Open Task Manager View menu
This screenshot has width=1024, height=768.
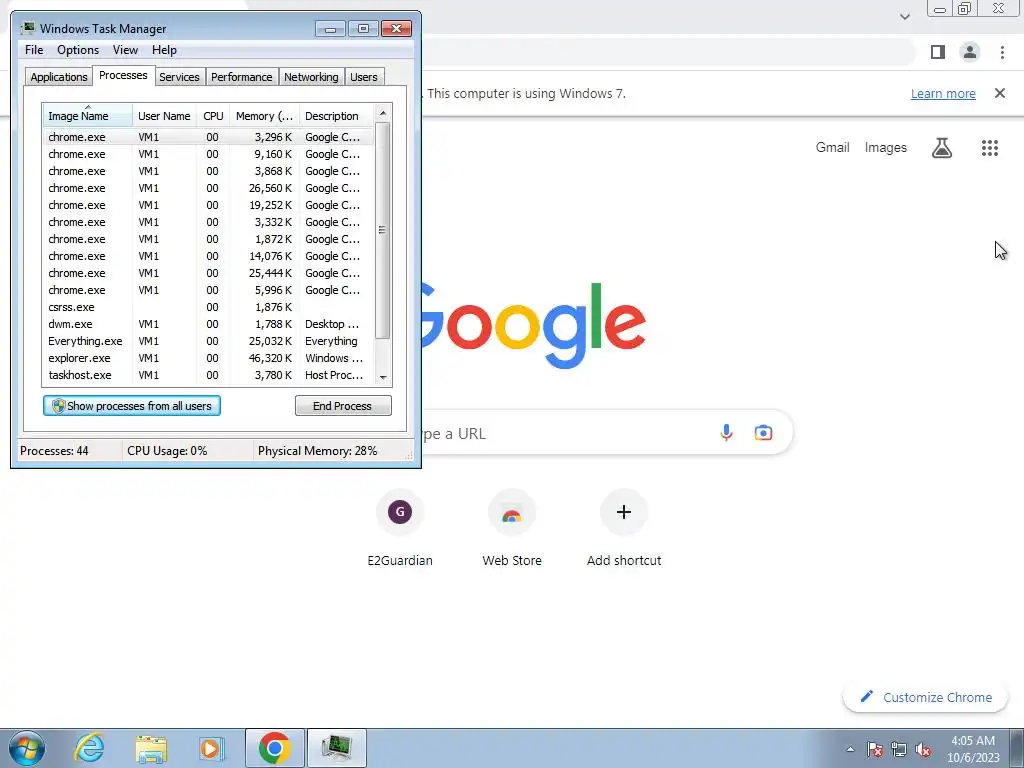tap(125, 50)
